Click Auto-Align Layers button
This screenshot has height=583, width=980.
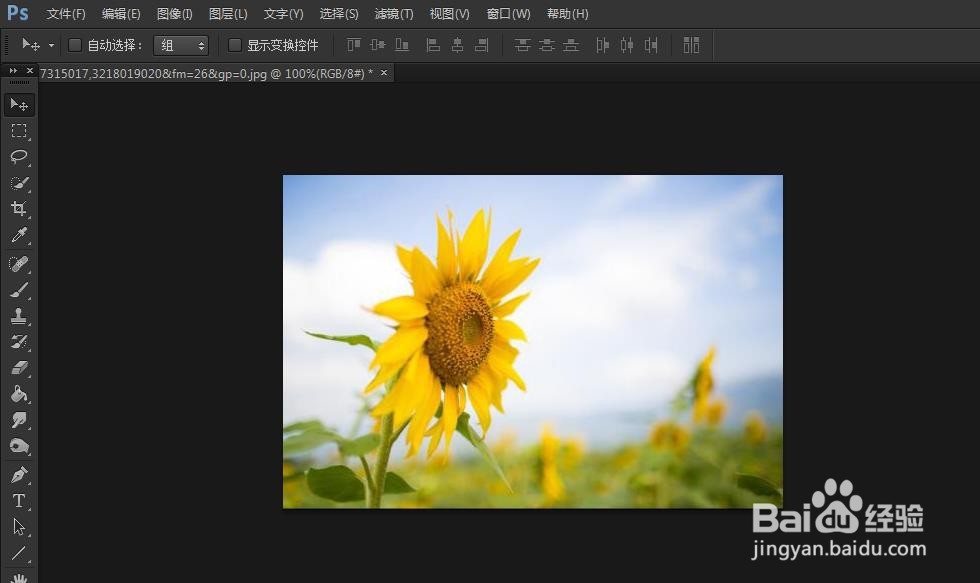tap(691, 45)
